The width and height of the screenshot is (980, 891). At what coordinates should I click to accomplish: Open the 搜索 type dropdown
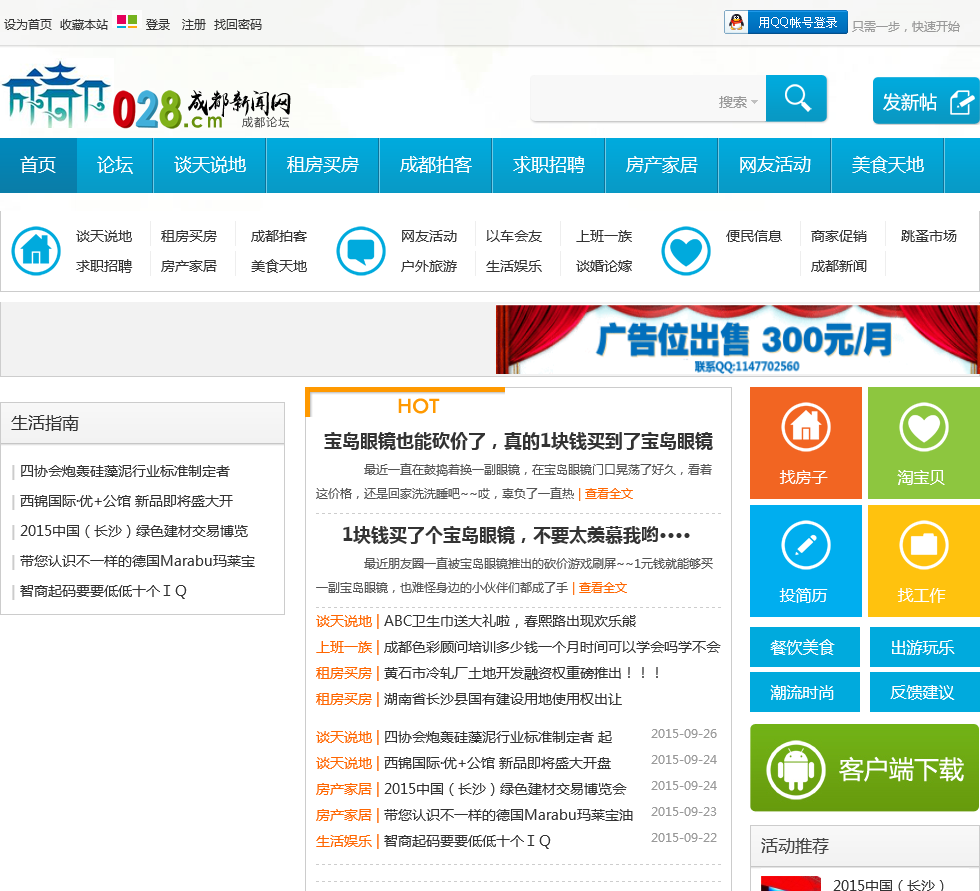point(738,102)
